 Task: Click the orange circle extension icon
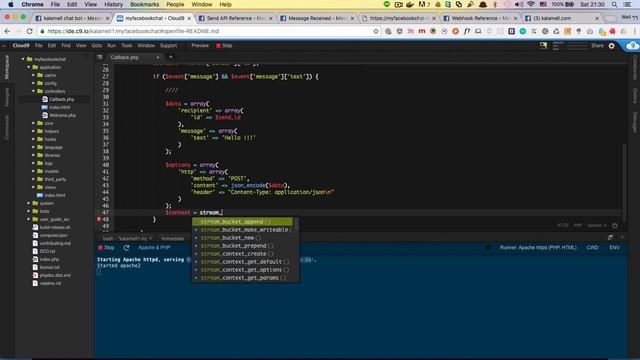pyautogui.click(x=456, y=31)
